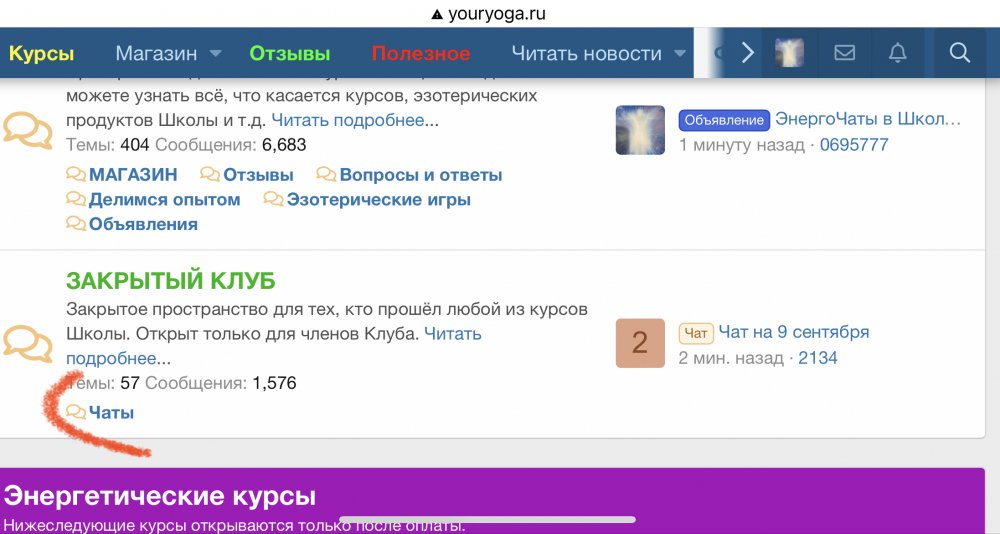Click the user avatar in navigation bar
Image resolution: width=1000 pixels, height=534 pixels.
790,54
